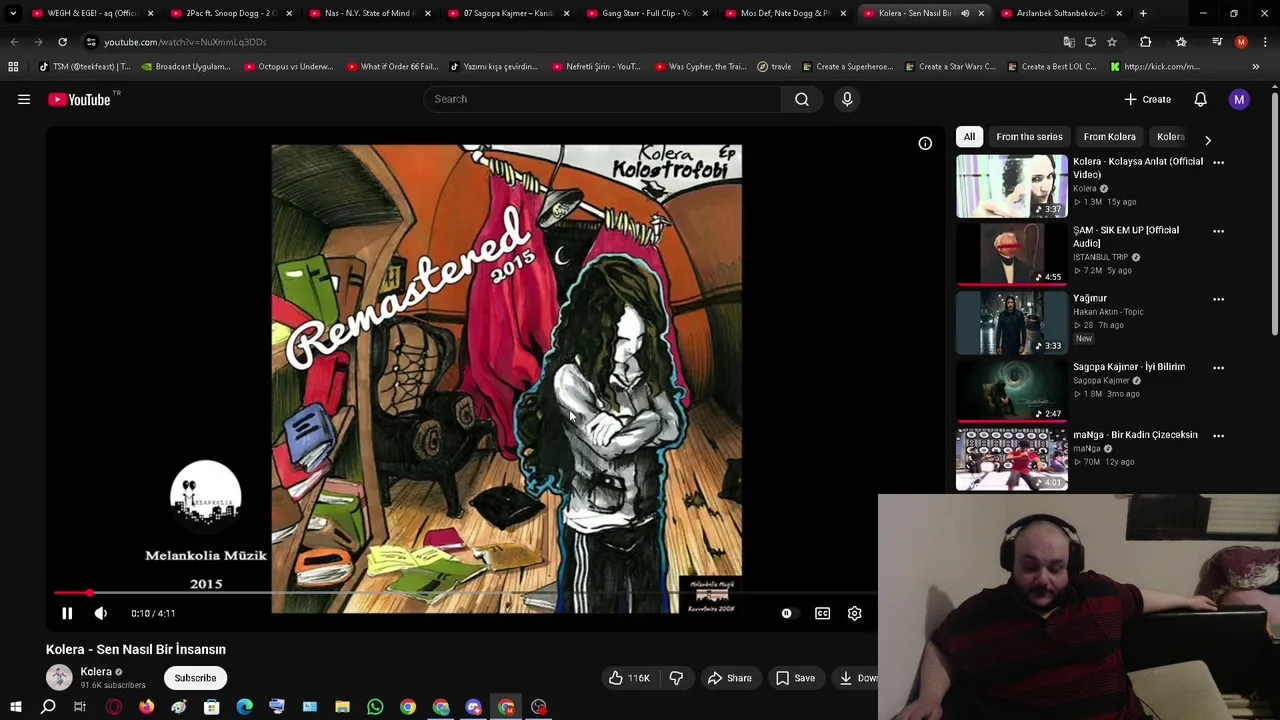Click the search magnifier button
Screen dimensions: 1280x720
pos(802,99)
